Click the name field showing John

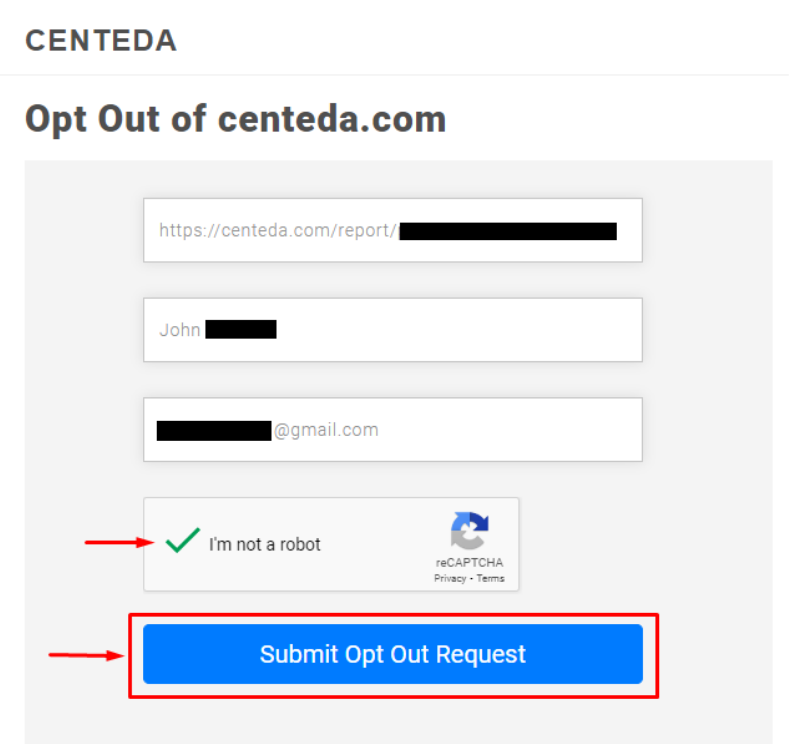(x=393, y=330)
